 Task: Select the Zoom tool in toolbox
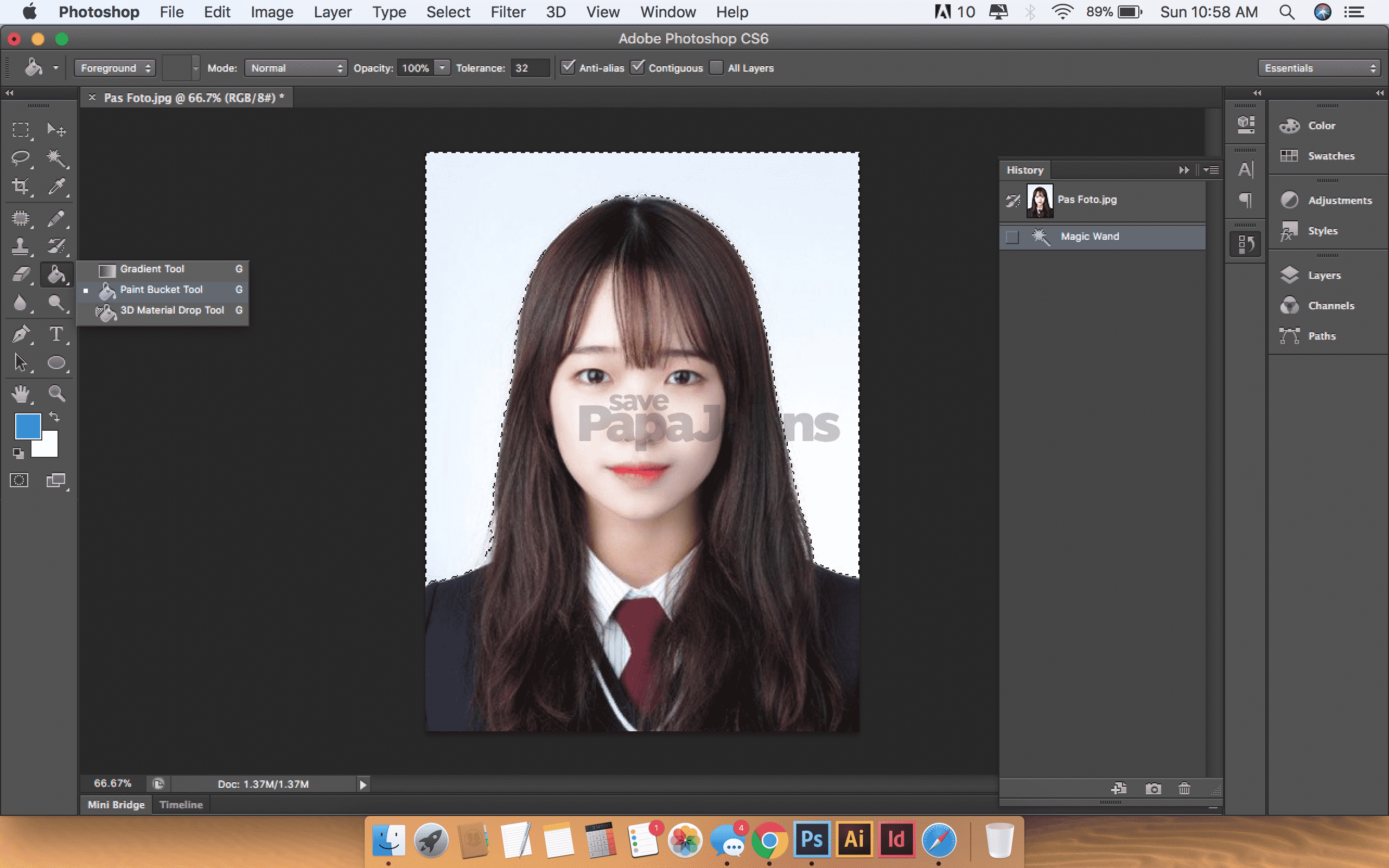tap(56, 394)
